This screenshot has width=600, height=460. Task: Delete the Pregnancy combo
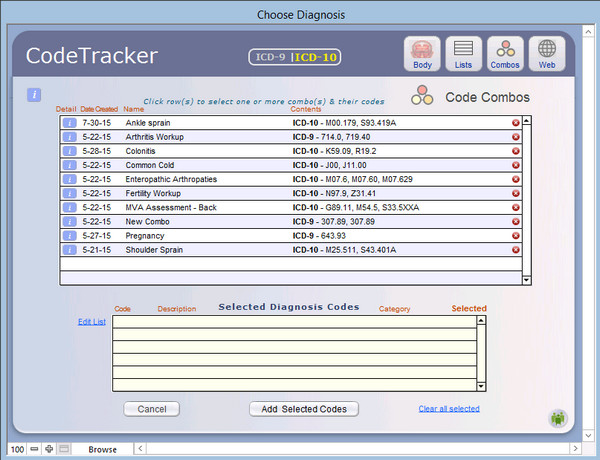click(516, 236)
